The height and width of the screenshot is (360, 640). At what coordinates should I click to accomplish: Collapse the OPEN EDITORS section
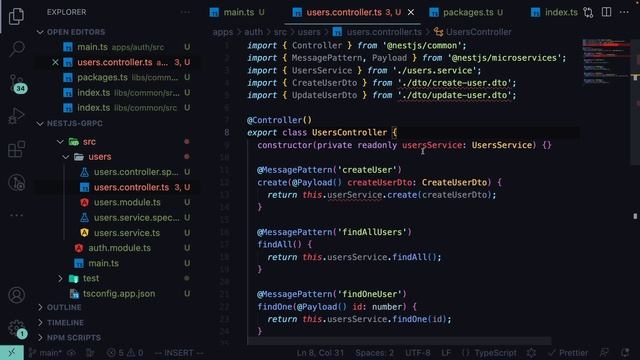click(76, 32)
